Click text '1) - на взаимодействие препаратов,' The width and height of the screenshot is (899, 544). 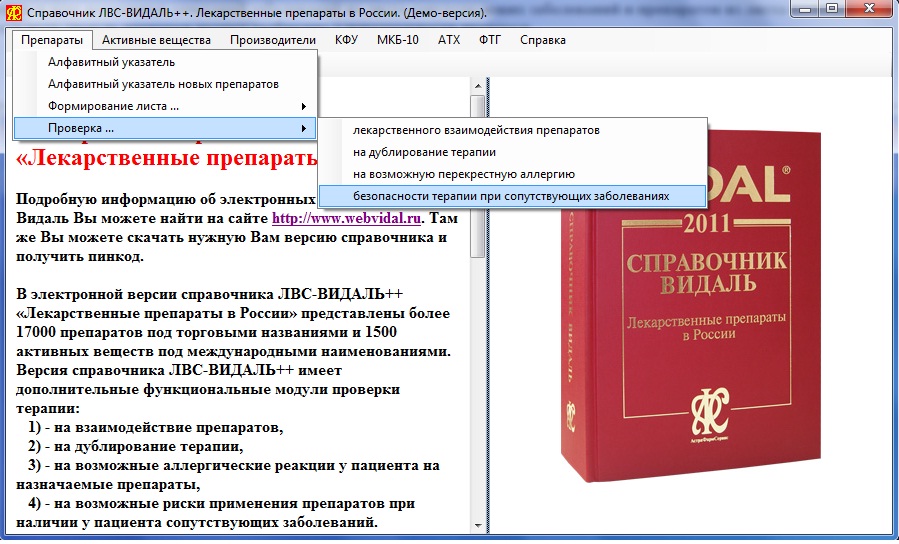[156, 427]
